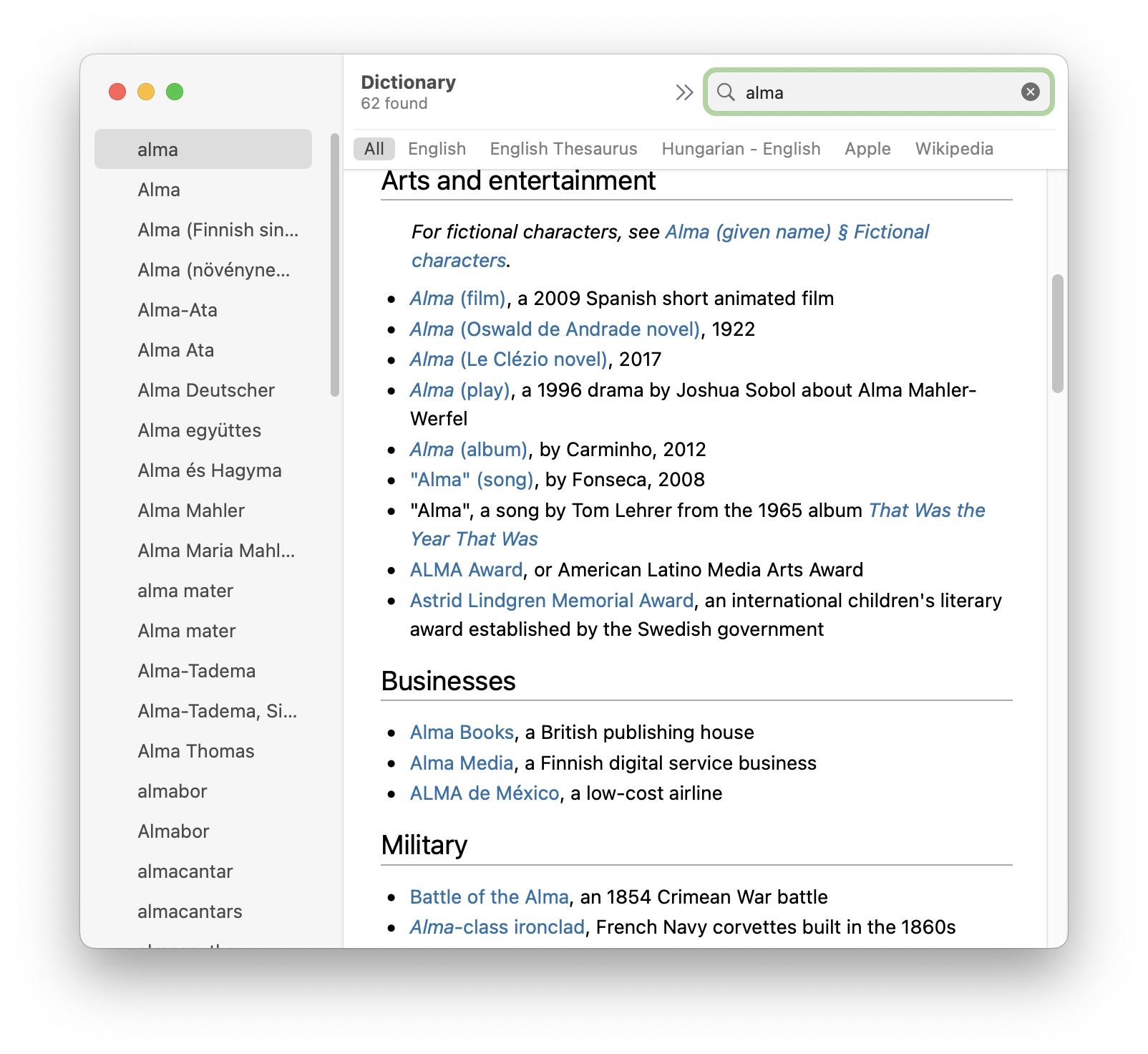
Task: Open the 'Alma (album)' link
Action: pos(469,450)
